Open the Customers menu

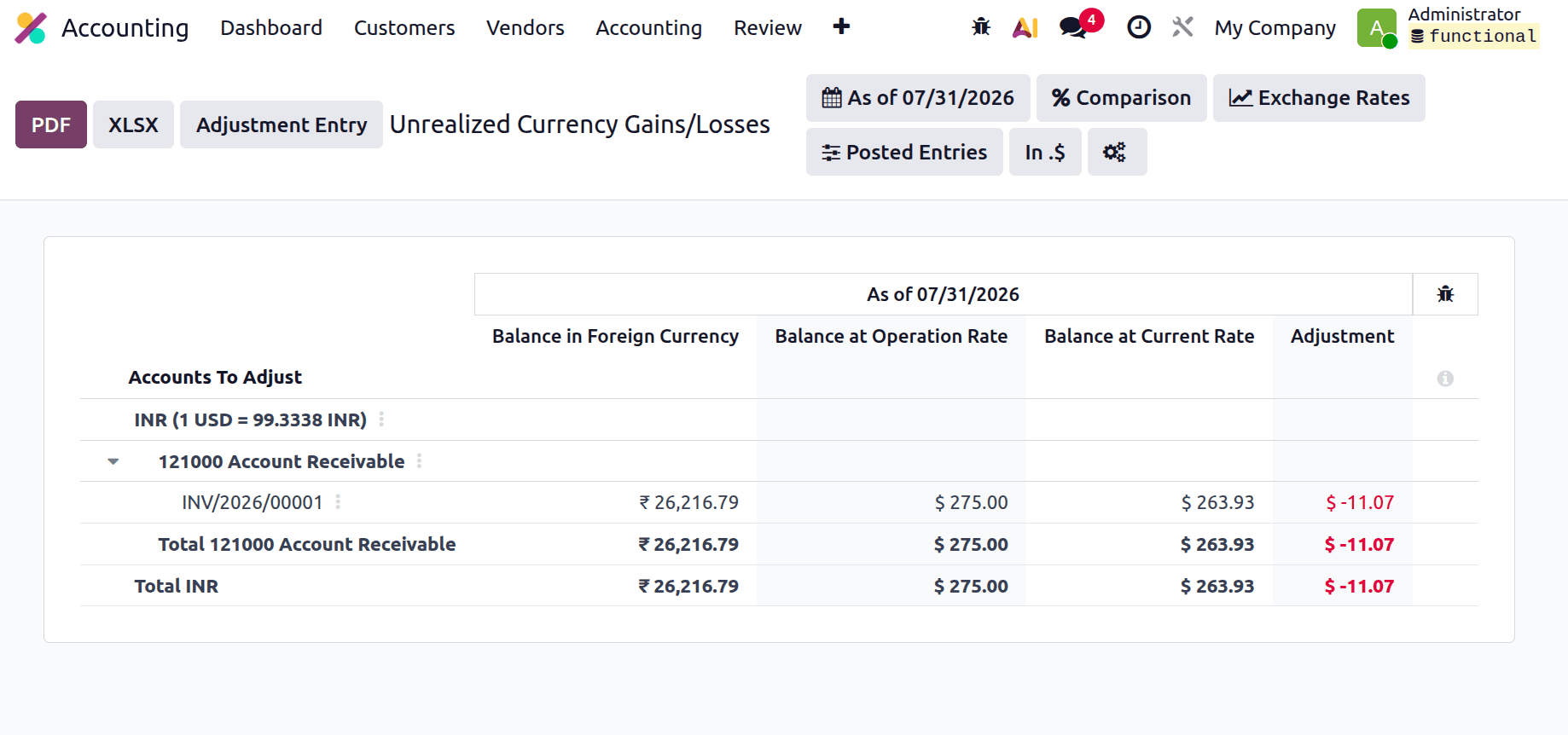pos(404,28)
